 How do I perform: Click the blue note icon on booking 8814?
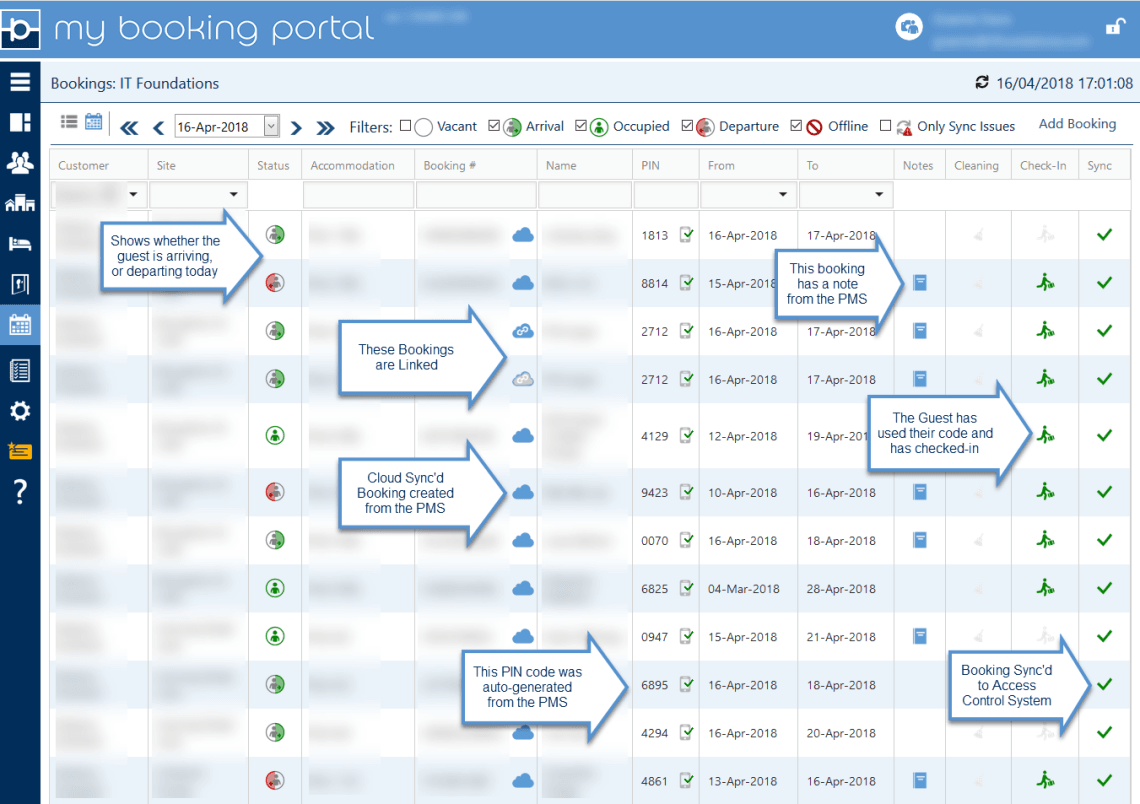918,283
